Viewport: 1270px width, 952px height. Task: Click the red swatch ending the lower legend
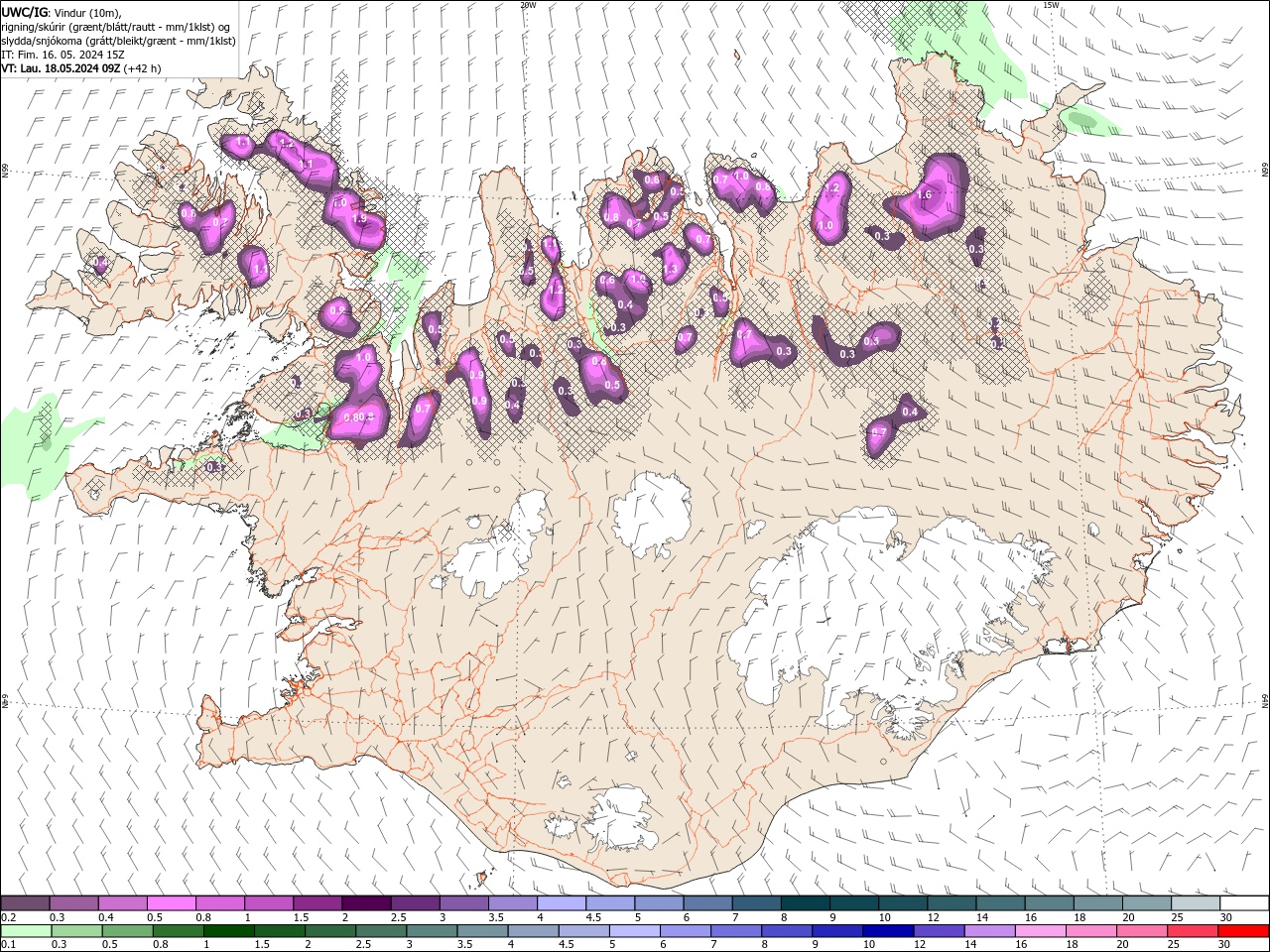pyautogui.click(x=1243, y=931)
